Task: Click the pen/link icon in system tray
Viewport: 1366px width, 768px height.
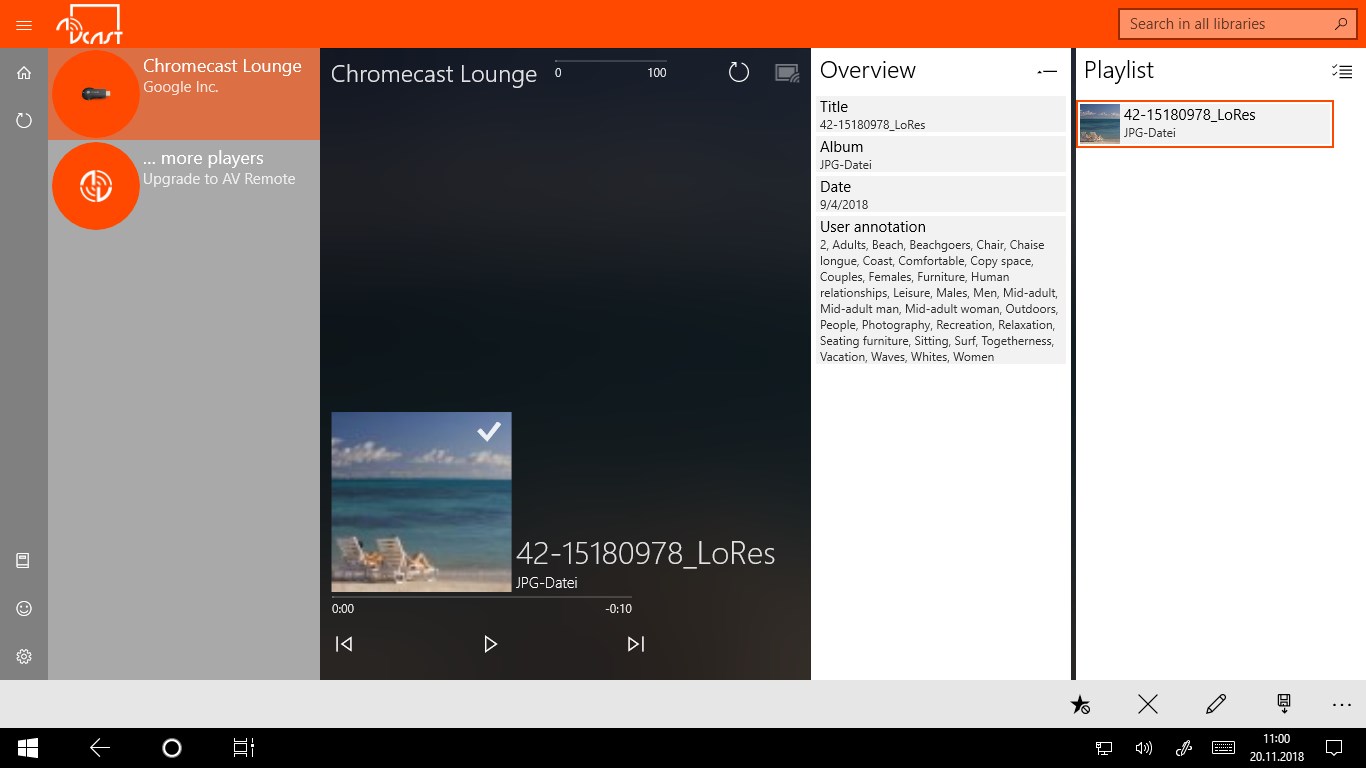Action: pyautogui.click(x=1183, y=747)
